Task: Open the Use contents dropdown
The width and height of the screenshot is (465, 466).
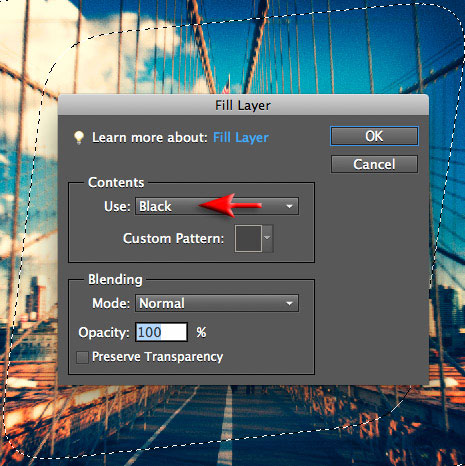Action: pos(217,206)
